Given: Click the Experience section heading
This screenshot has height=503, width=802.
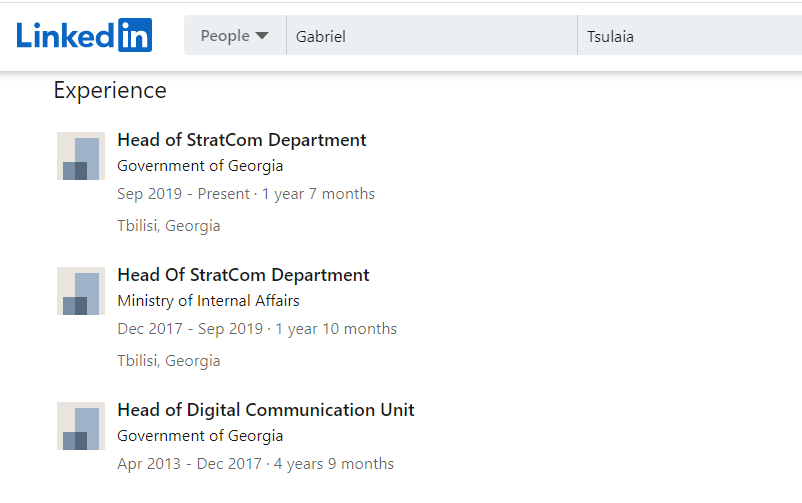Looking at the screenshot, I should click(x=110, y=91).
